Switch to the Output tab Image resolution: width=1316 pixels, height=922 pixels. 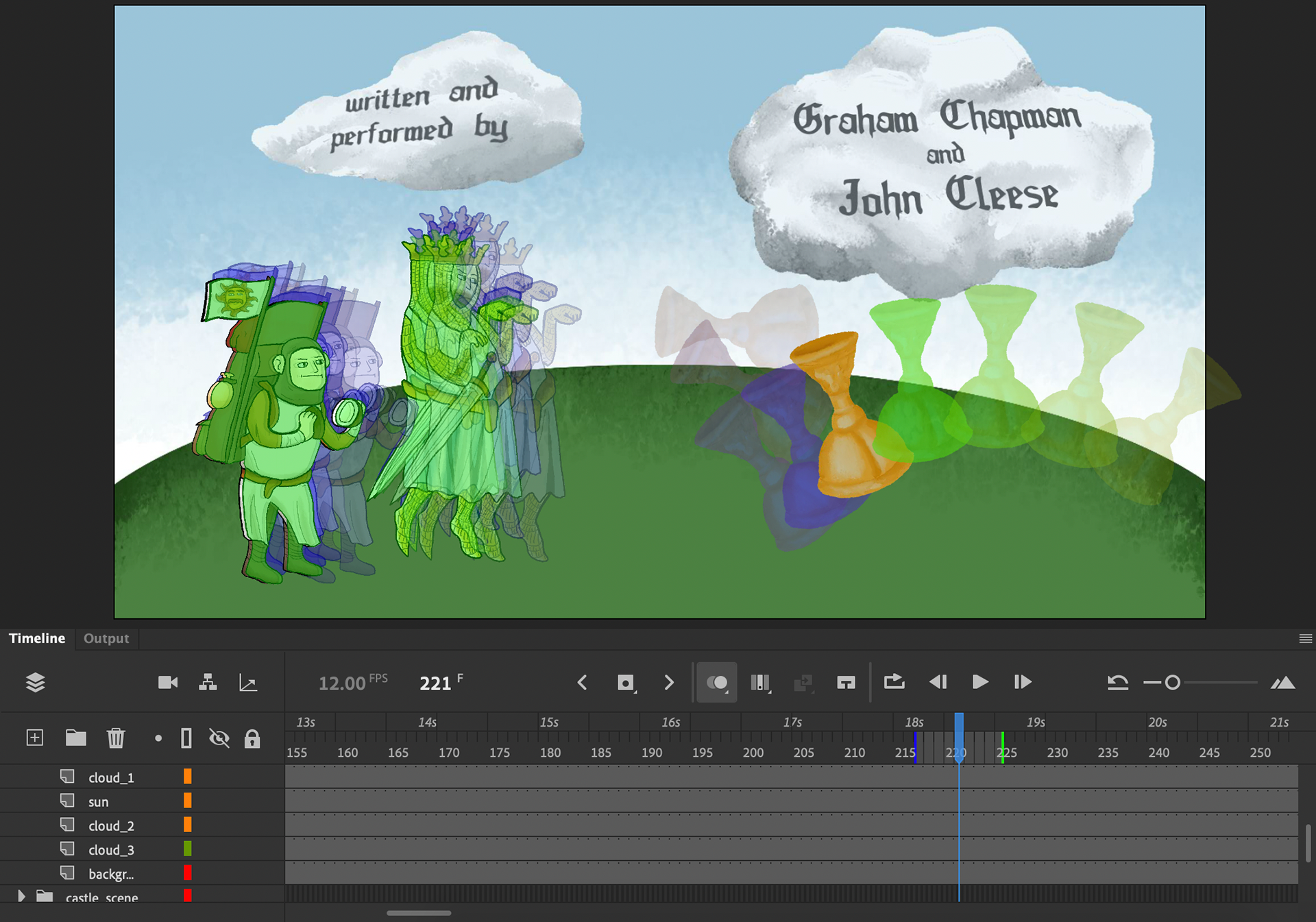[106, 638]
